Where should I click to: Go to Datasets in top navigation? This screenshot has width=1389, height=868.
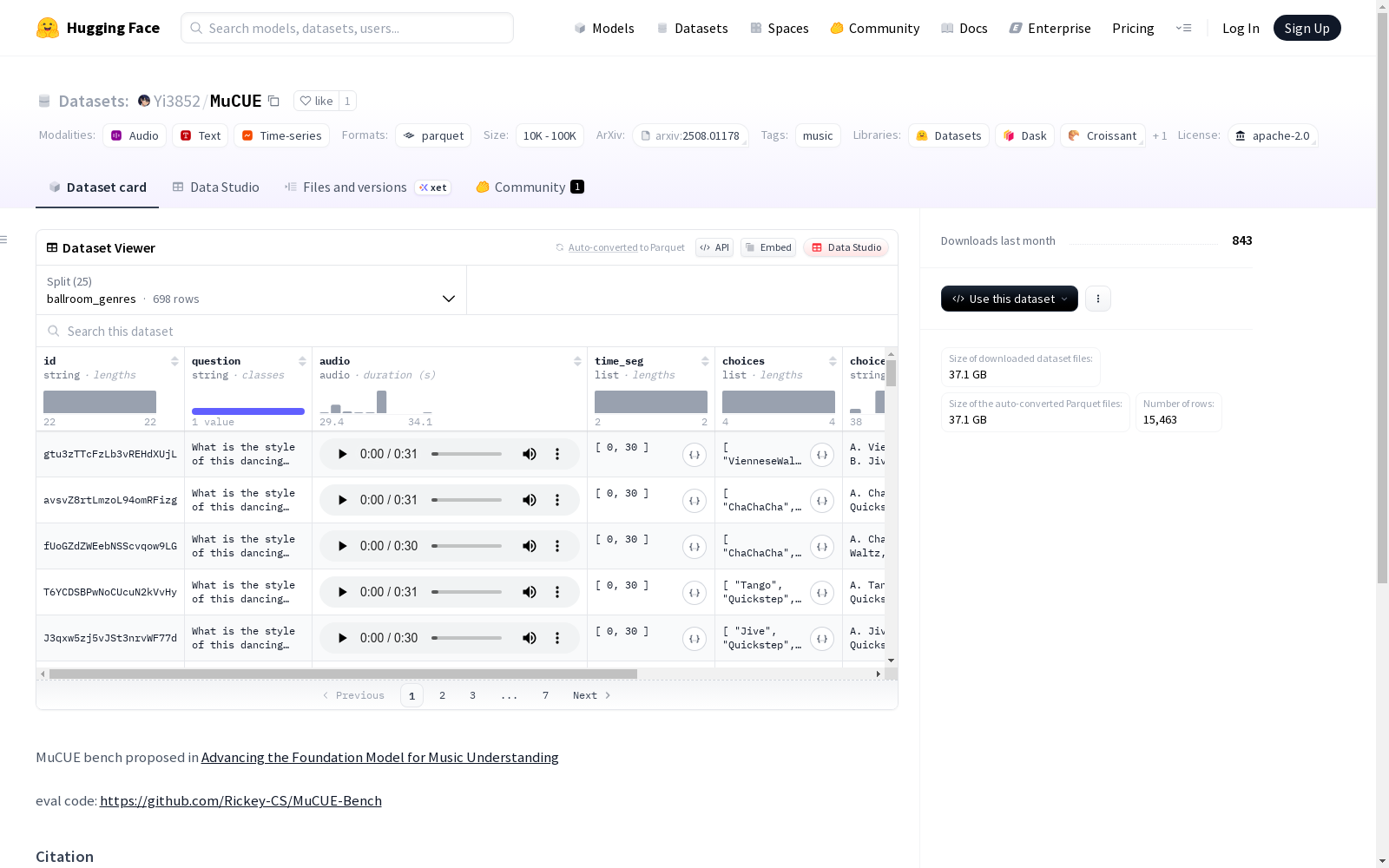pyautogui.click(x=693, y=28)
